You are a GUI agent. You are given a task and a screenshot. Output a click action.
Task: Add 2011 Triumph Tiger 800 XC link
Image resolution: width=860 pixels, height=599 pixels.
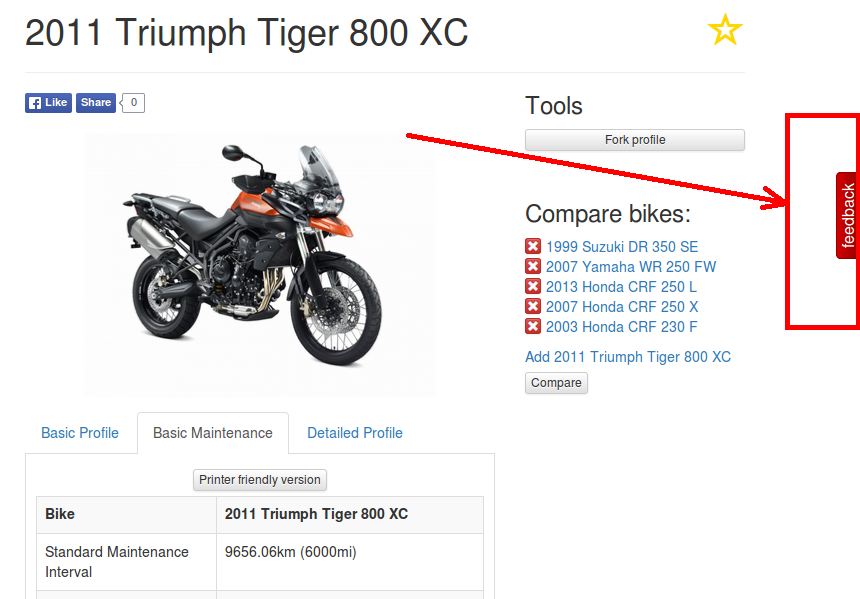628,357
